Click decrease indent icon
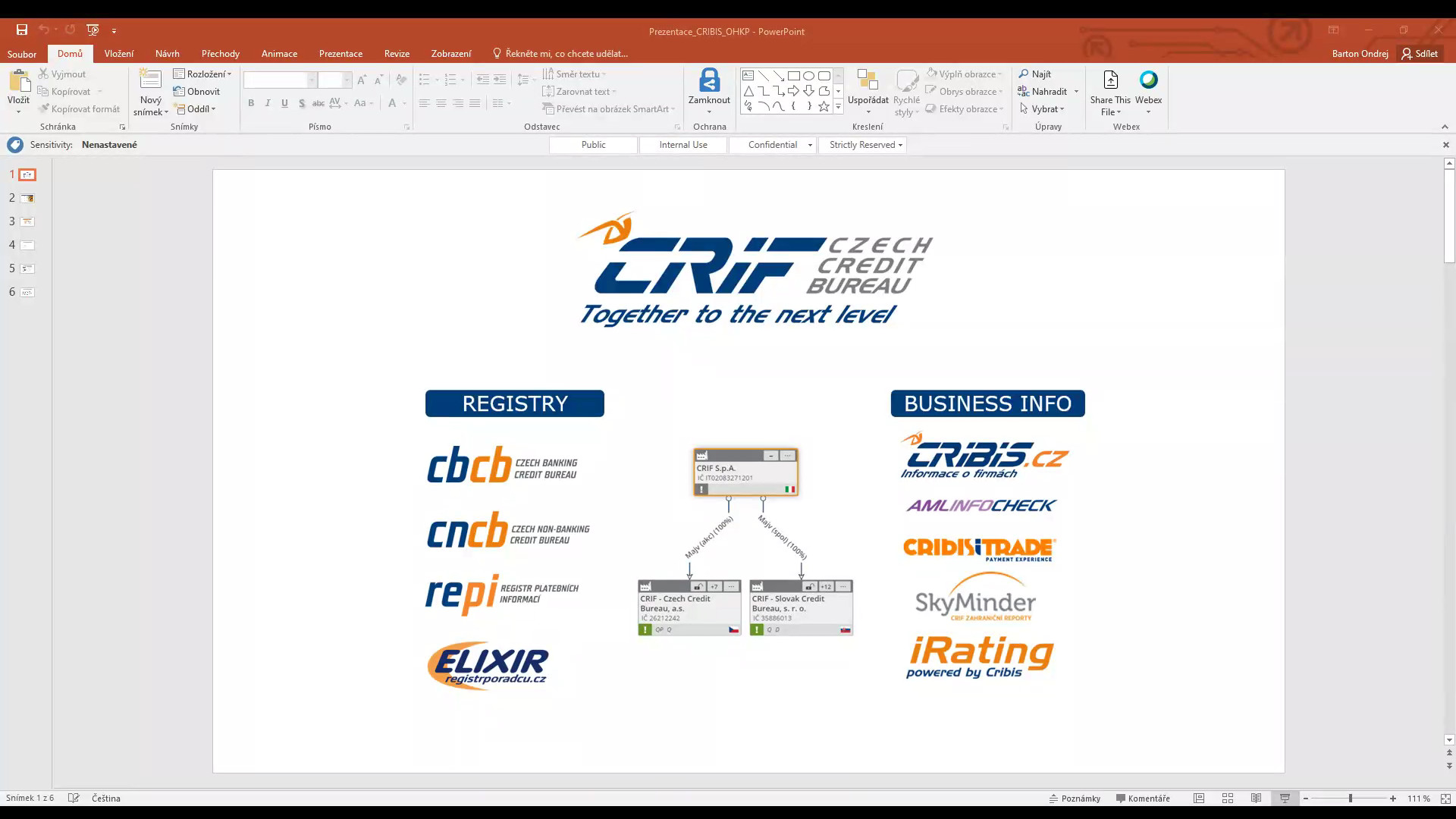 (x=482, y=80)
